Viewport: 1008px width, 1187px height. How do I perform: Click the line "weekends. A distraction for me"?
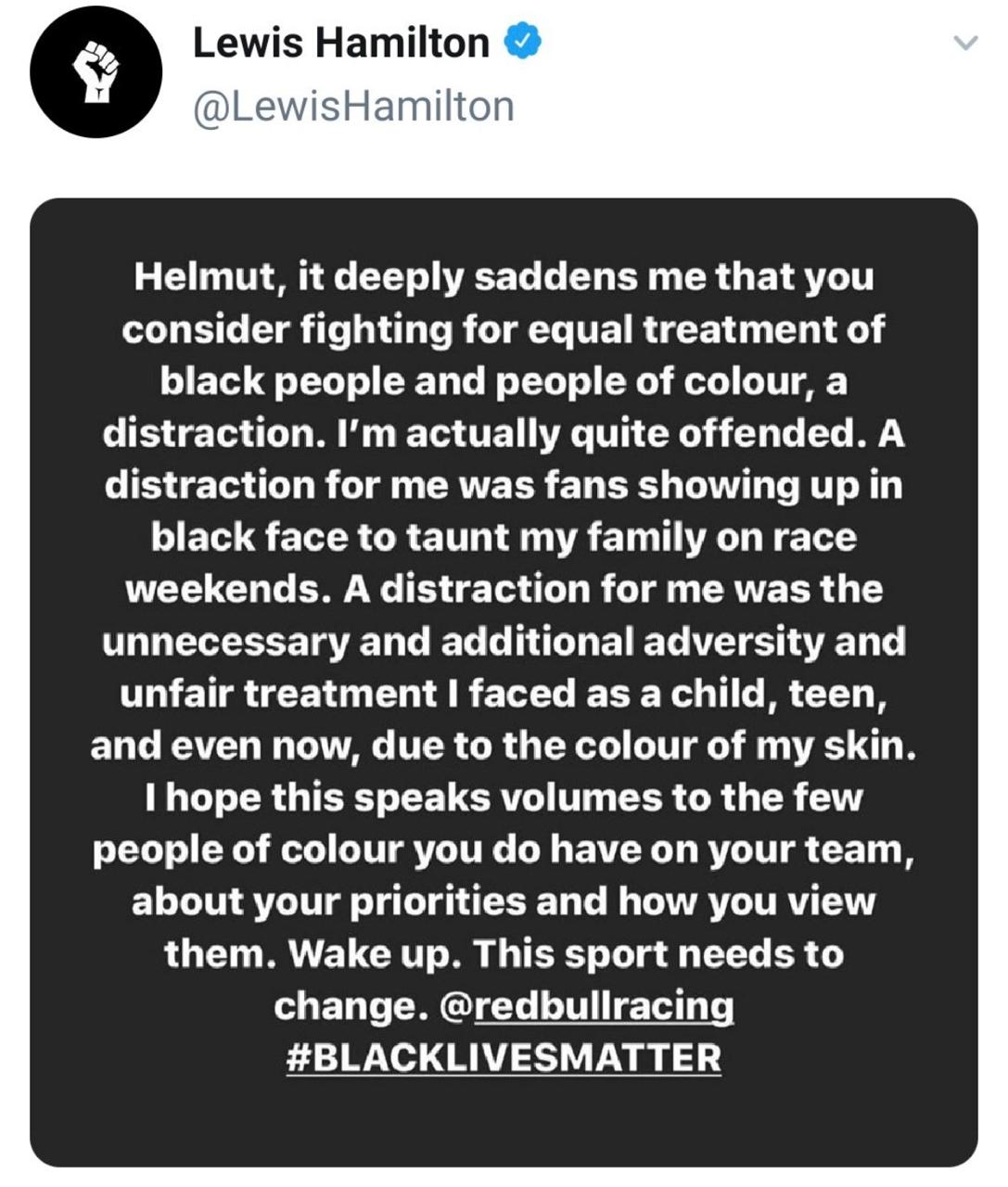[504, 590]
